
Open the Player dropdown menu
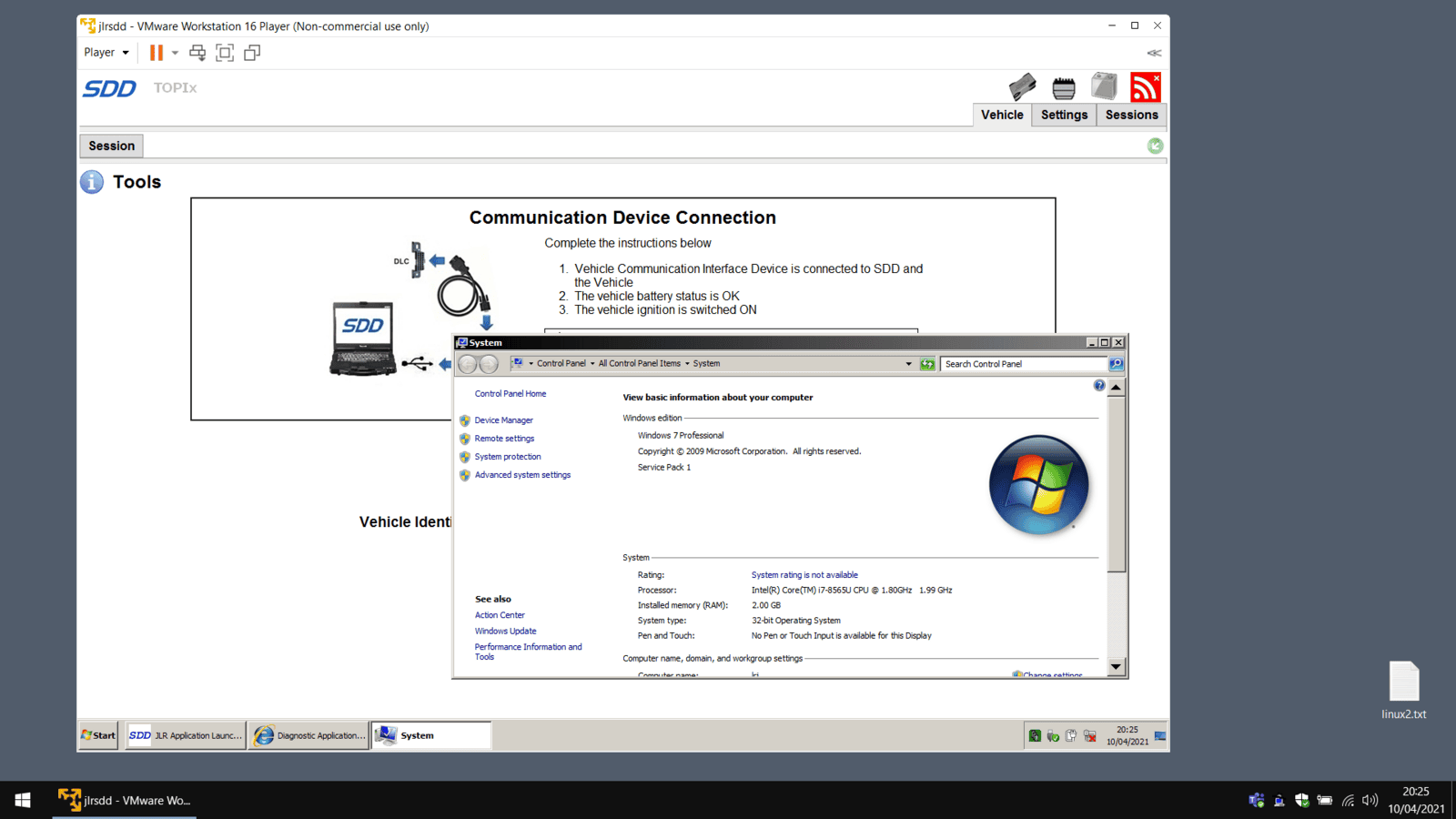106,53
